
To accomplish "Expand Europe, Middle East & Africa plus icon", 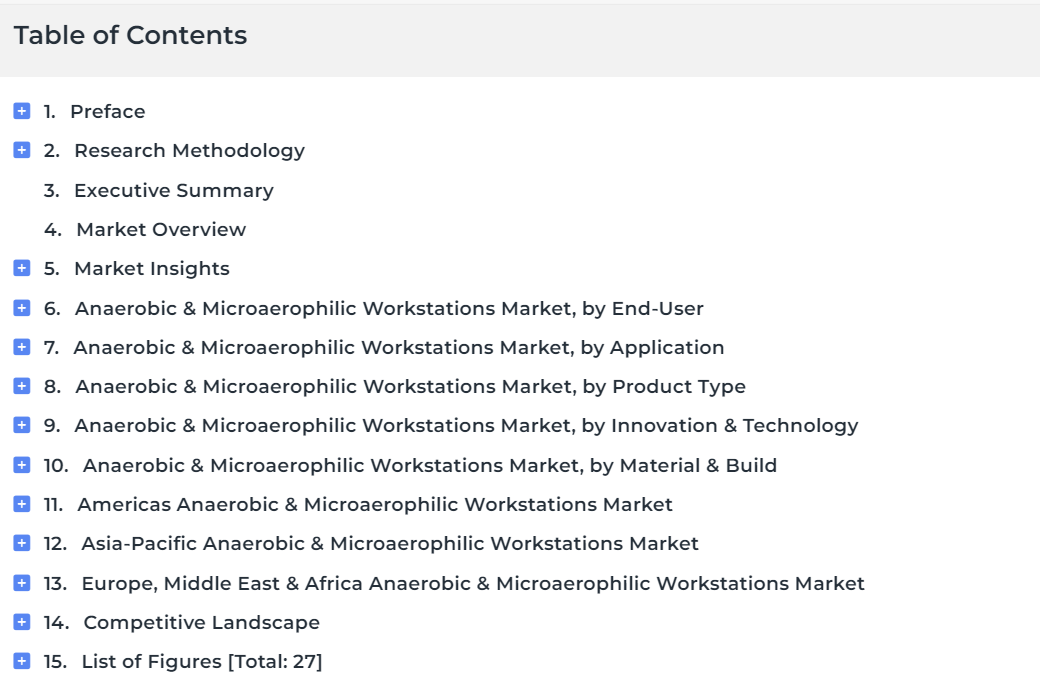I will pyautogui.click(x=22, y=583).
